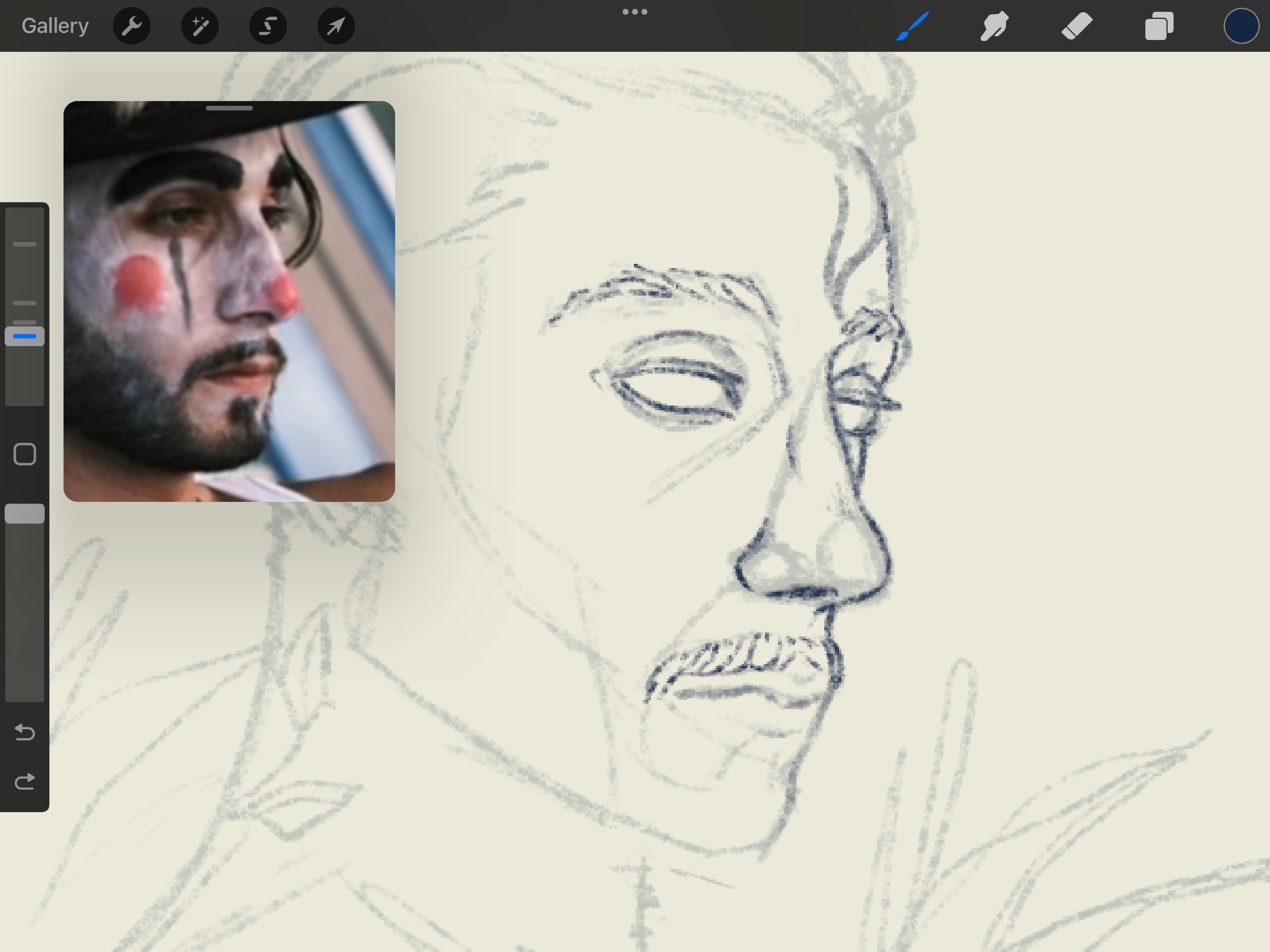Tap the Undo arrow in sidebar
1270x952 pixels.
pos(25,732)
